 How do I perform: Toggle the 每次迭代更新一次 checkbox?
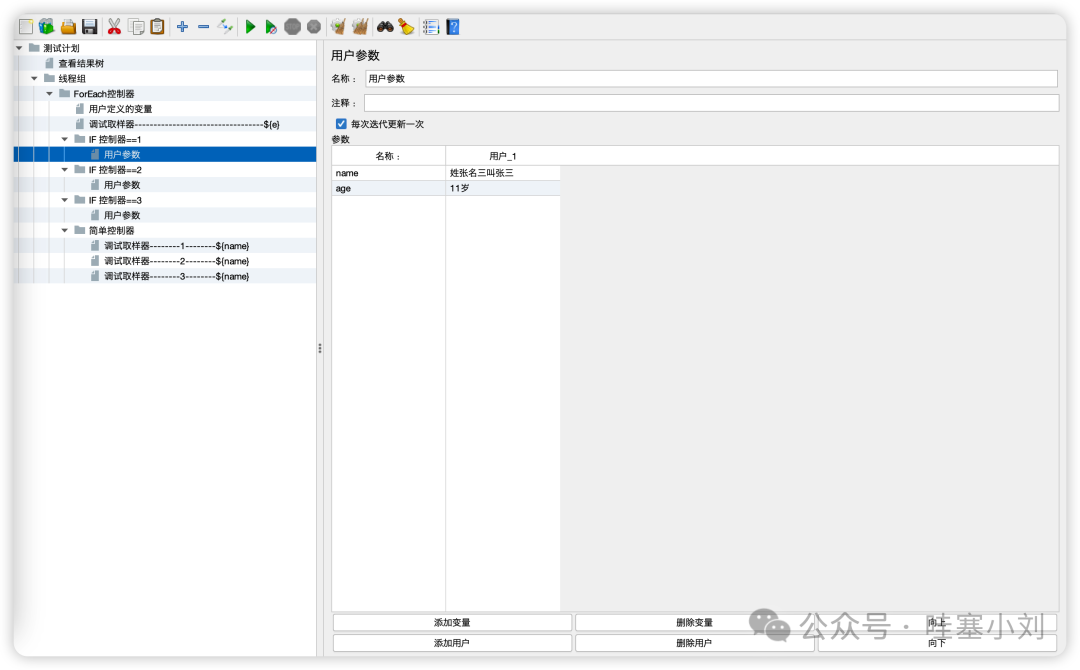341,124
